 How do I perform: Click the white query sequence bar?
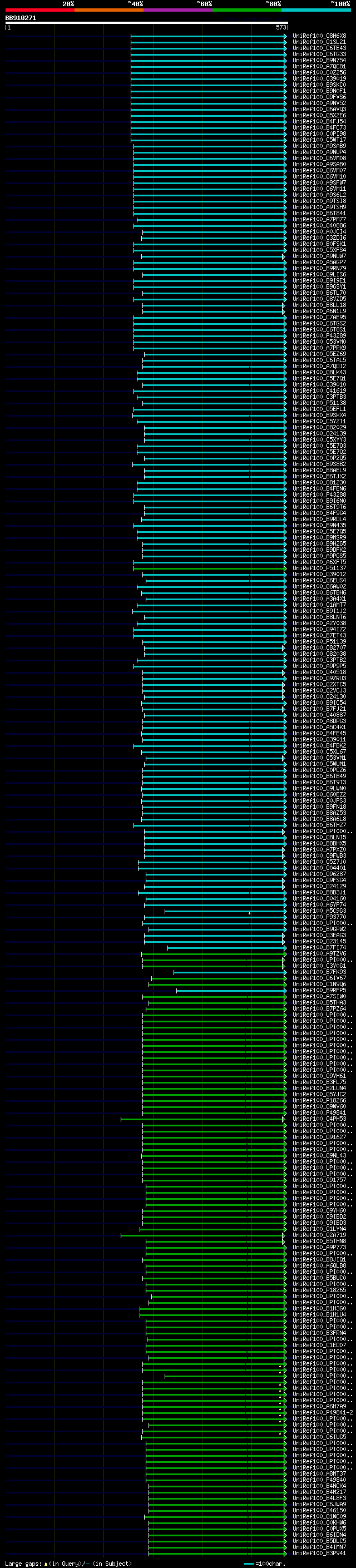147,23
